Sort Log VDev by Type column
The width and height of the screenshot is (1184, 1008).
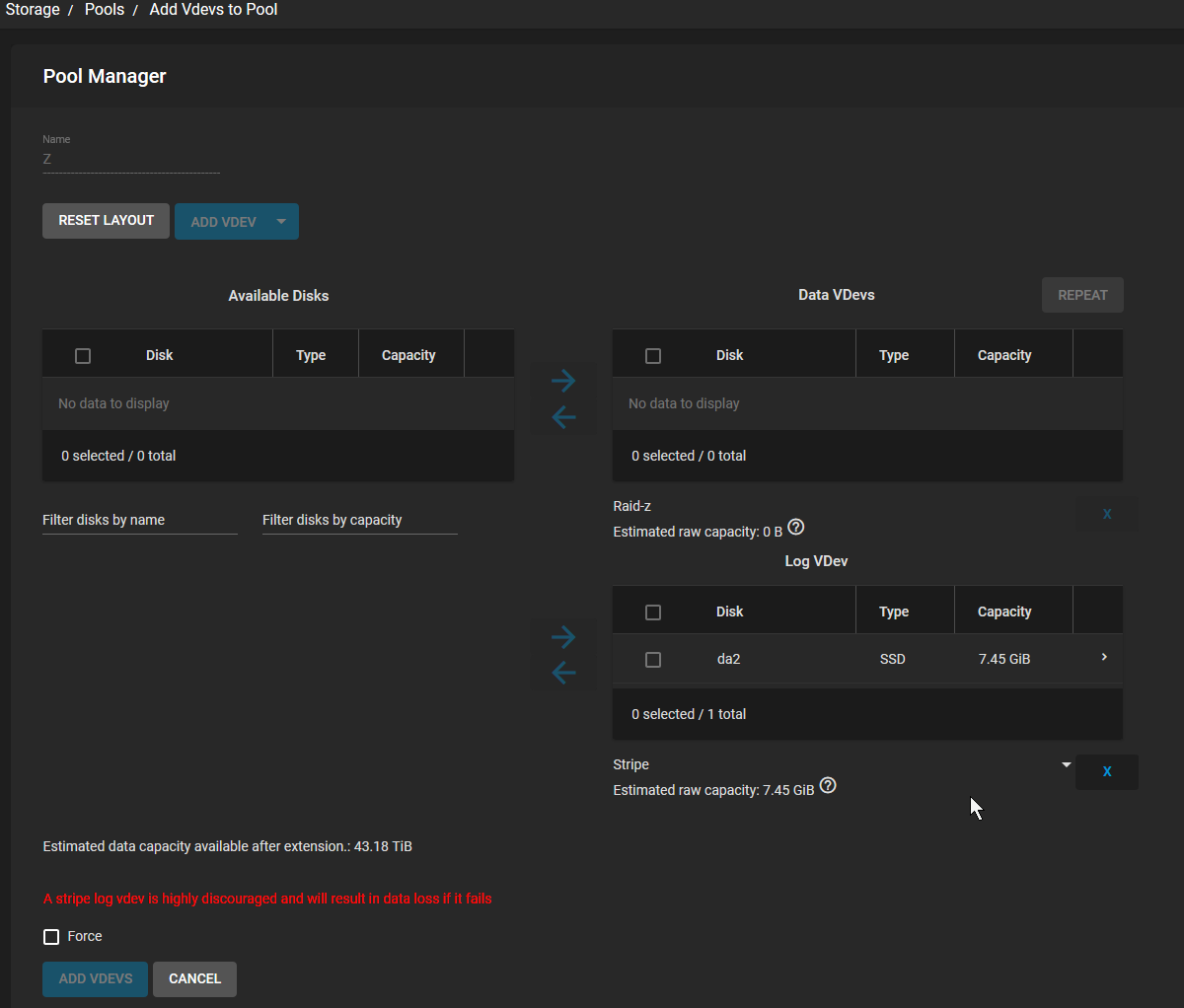894,612
